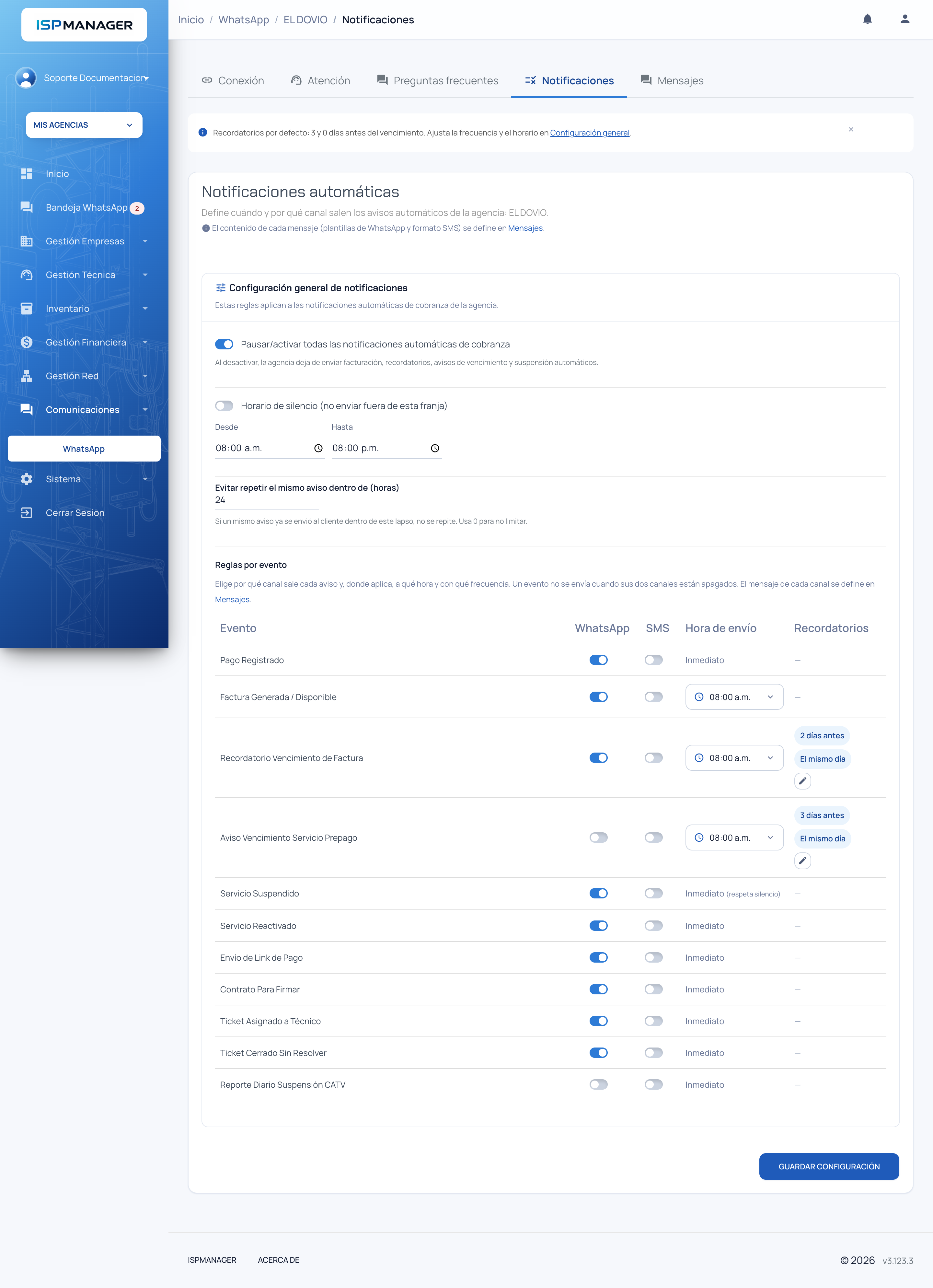
Task: Click the Inventario box icon
Action: [27, 308]
